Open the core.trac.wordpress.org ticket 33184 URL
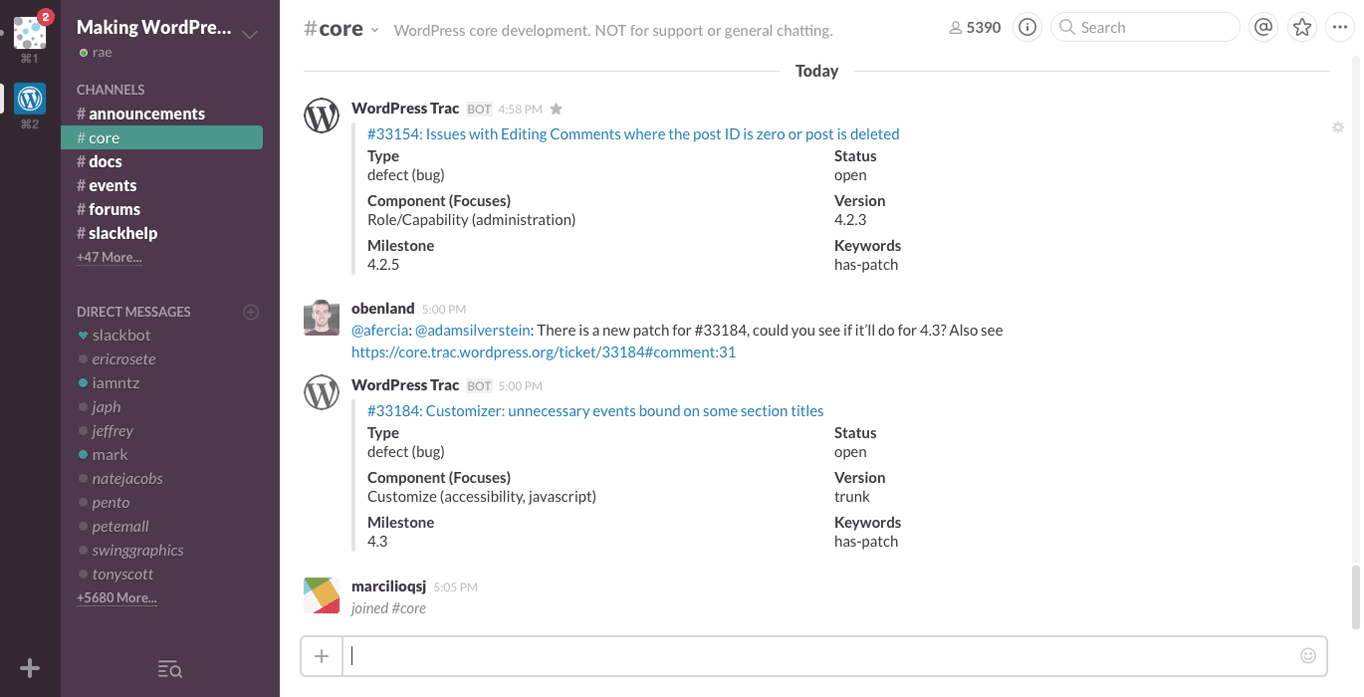The height and width of the screenshot is (697, 1364). 543,352
